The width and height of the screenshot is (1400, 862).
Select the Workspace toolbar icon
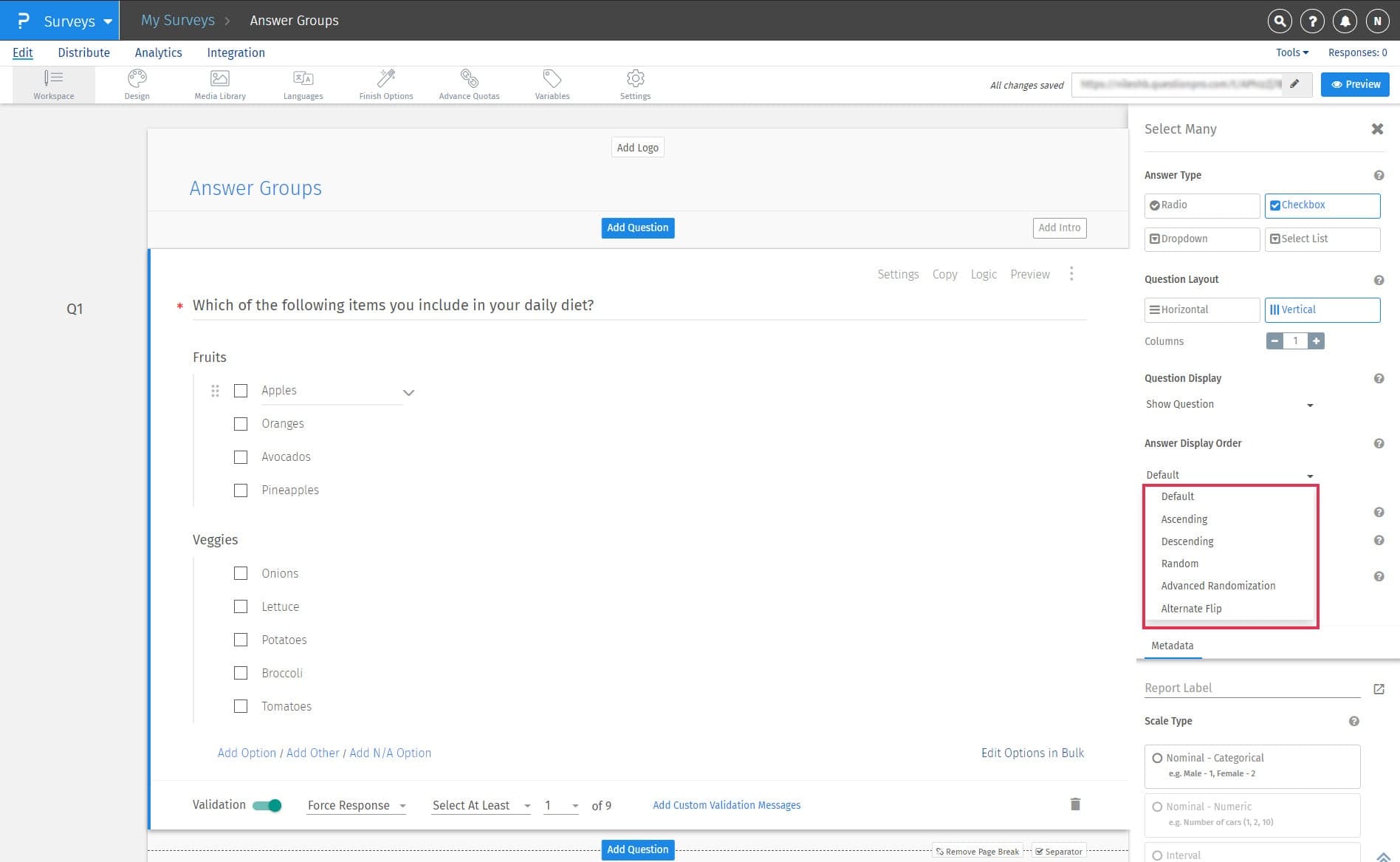[x=54, y=84]
